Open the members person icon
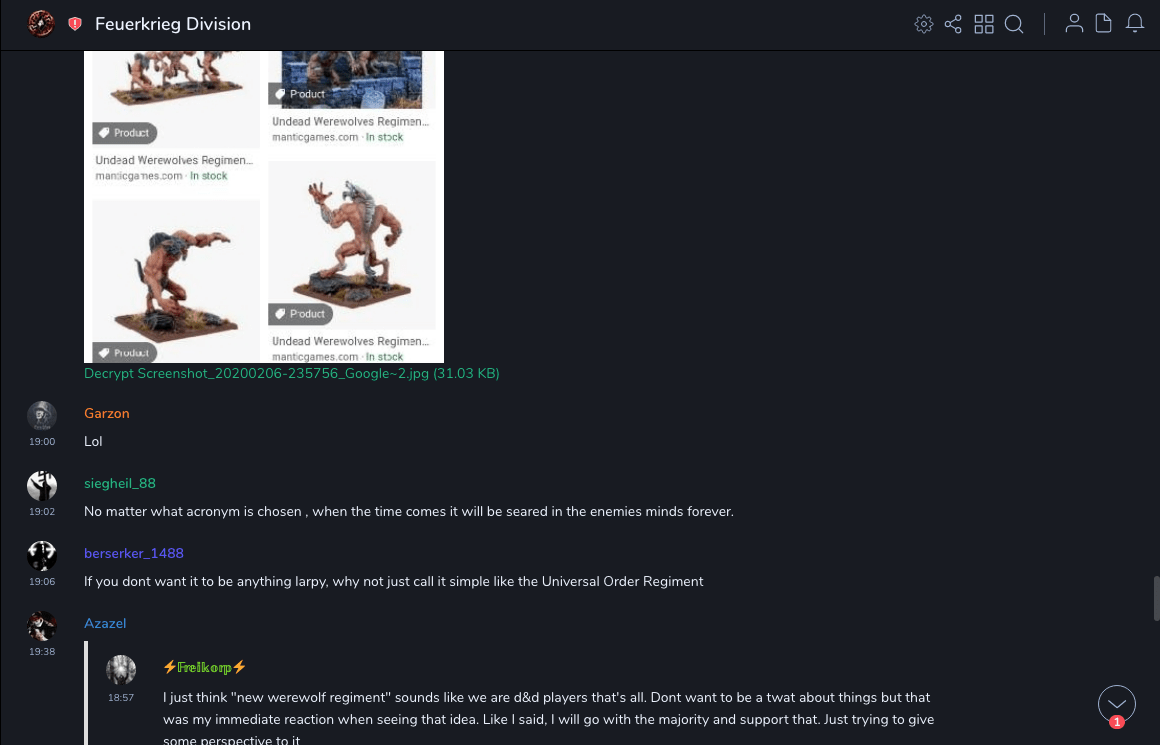1160x745 pixels. pyautogui.click(x=1074, y=24)
